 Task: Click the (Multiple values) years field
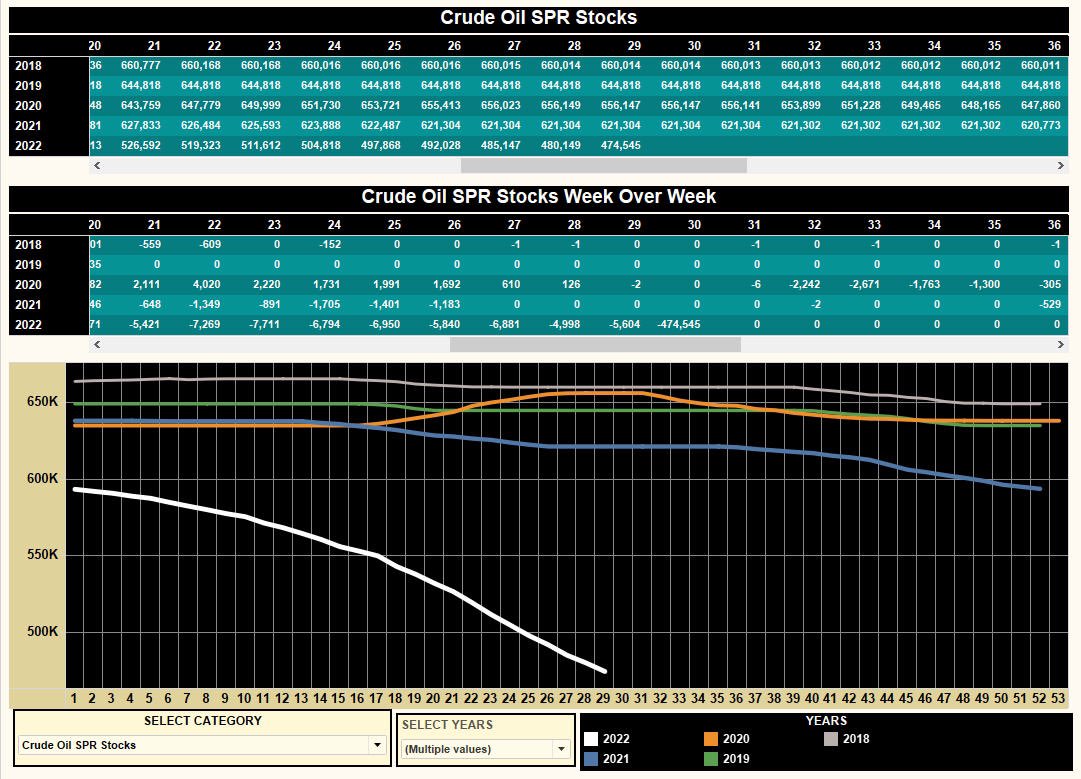coord(485,749)
